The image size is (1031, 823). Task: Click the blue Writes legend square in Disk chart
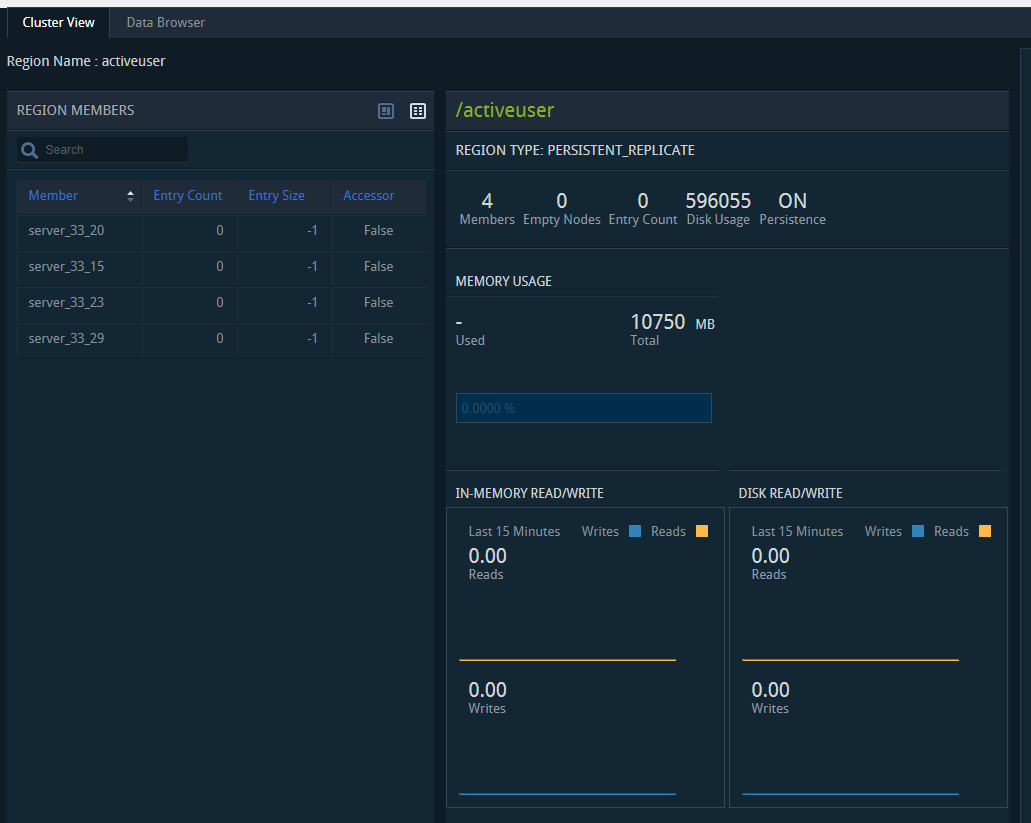tap(918, 531)
